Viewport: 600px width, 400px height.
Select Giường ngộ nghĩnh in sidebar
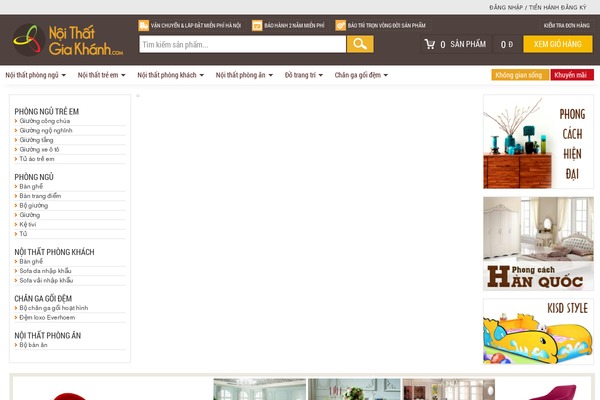coord(46,131)
